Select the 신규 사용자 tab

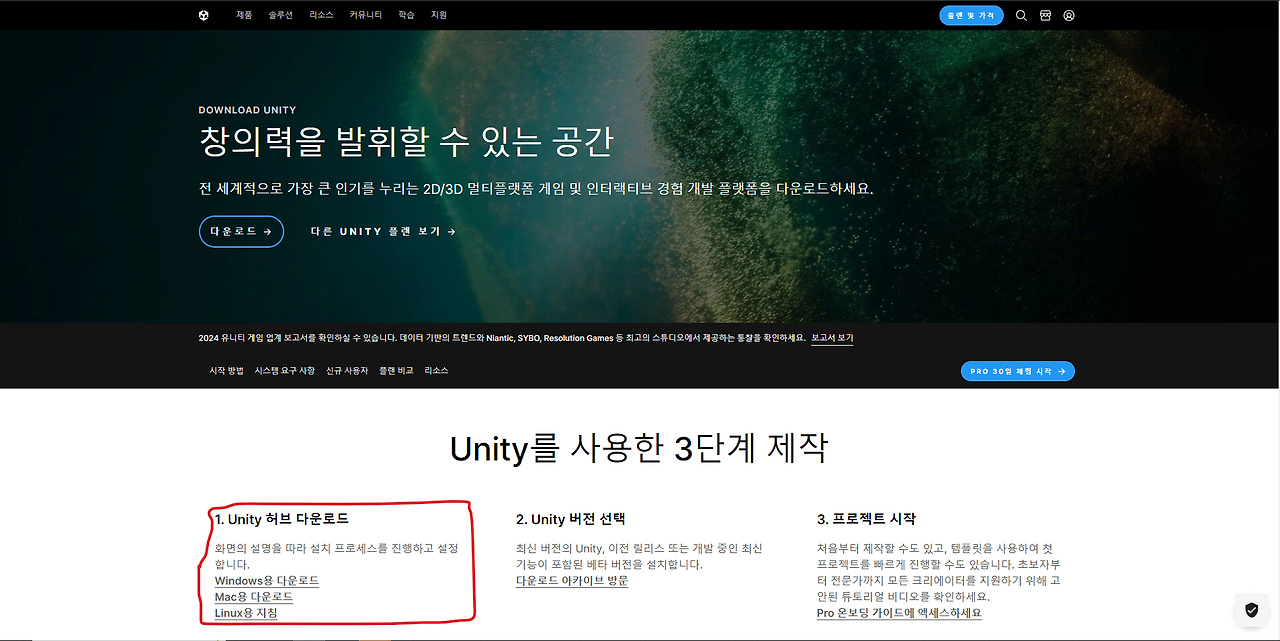347,370
